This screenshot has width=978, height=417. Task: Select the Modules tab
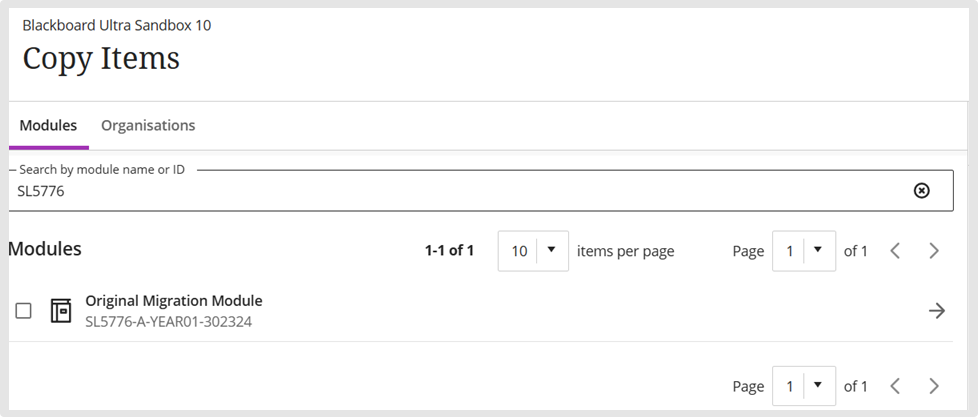(48, 125)
